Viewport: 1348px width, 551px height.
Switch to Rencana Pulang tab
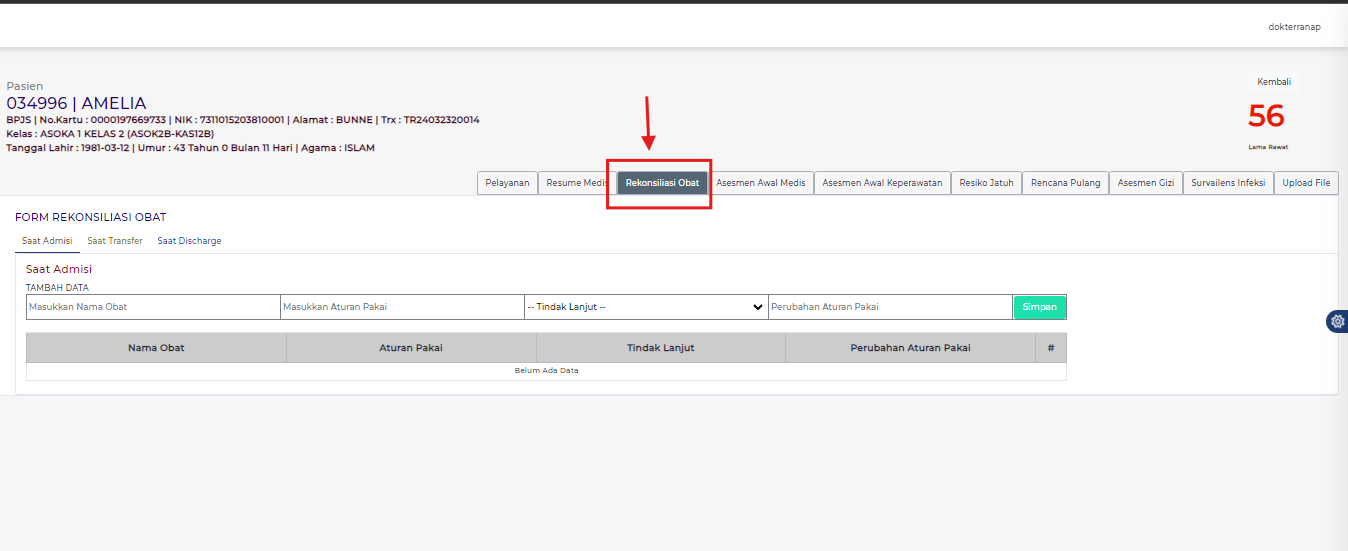[x=1065, y=183]
